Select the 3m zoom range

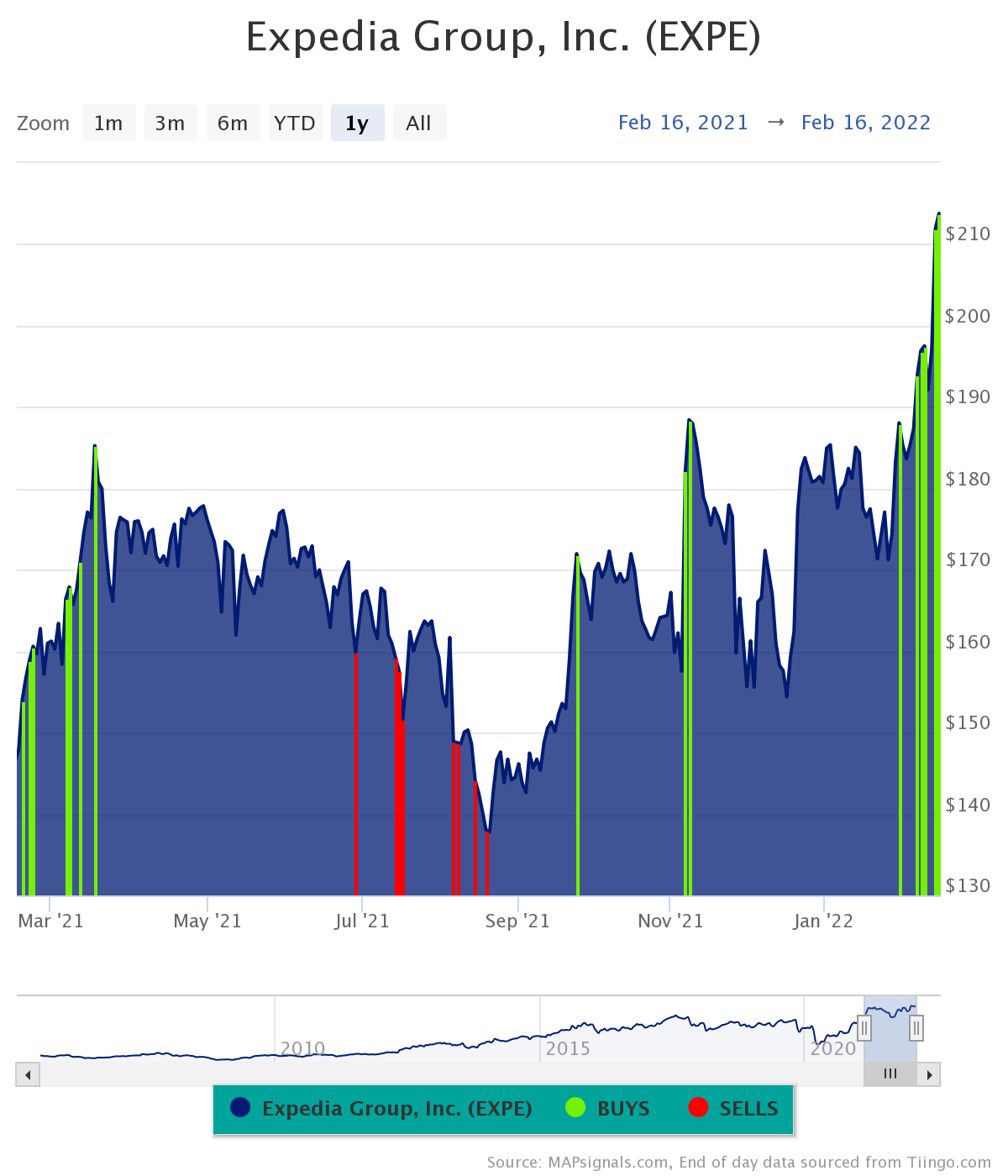(x=171, y=123)
